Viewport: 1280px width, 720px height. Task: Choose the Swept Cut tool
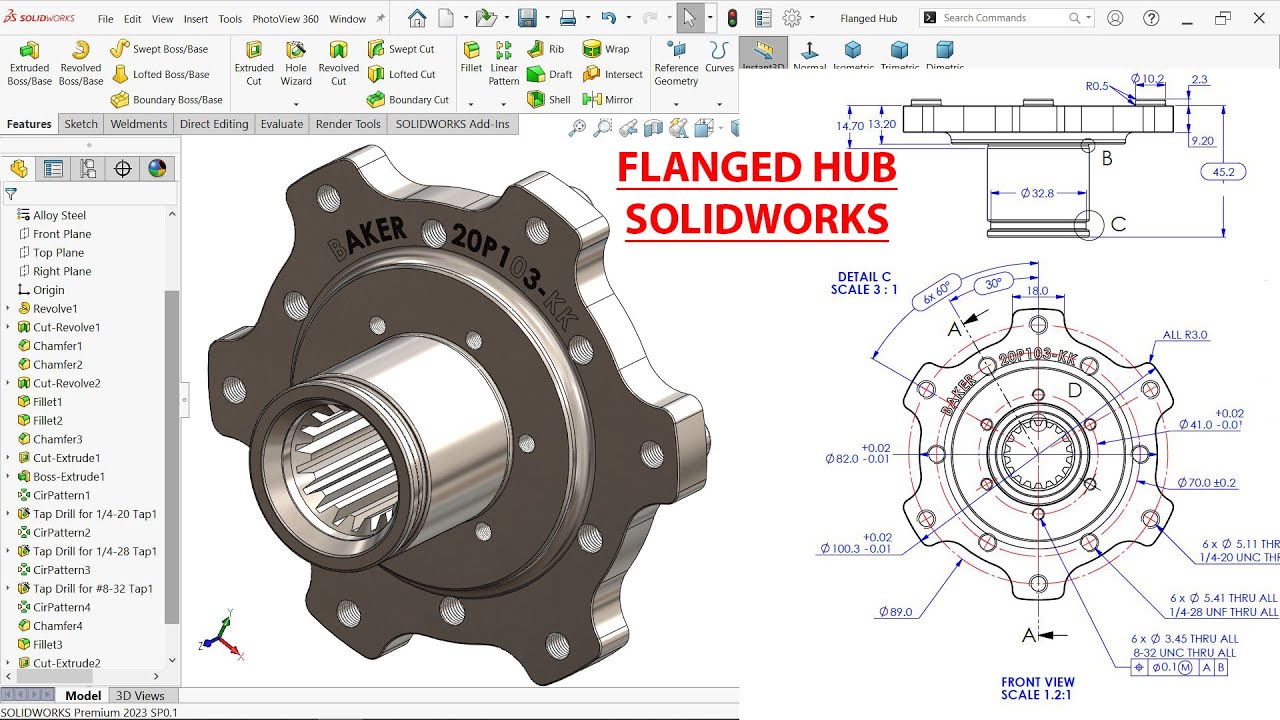pos(400,48)
